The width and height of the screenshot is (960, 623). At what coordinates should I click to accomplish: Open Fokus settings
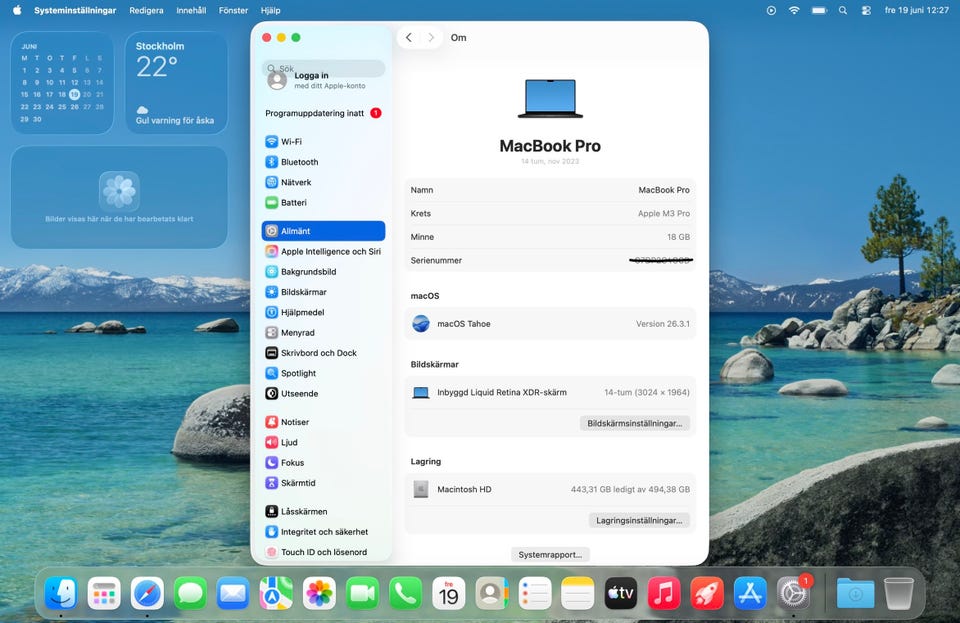323,462
